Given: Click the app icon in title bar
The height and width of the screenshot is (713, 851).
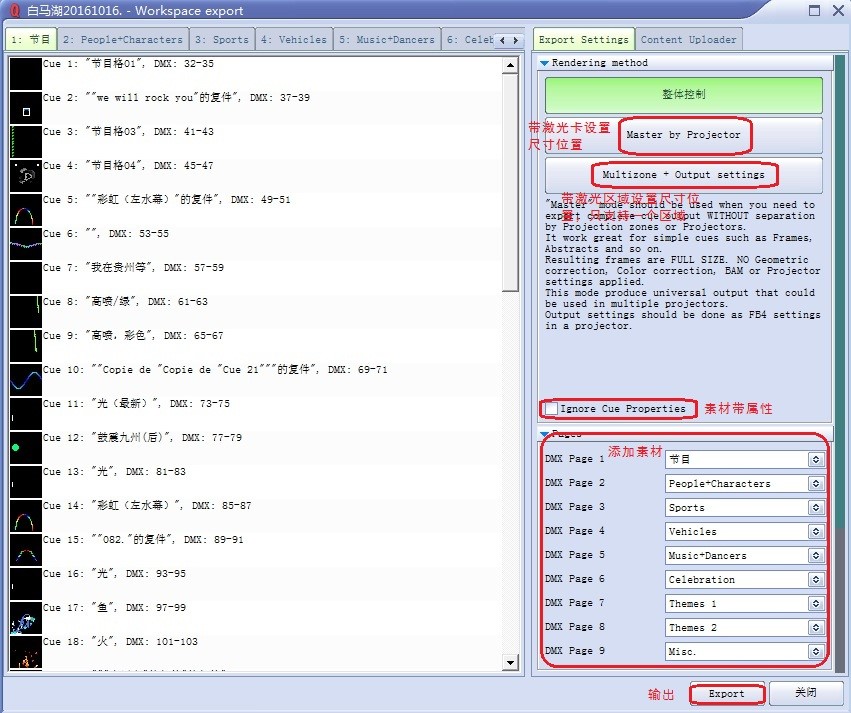Looking at the screenshot, I should (13, 11).
